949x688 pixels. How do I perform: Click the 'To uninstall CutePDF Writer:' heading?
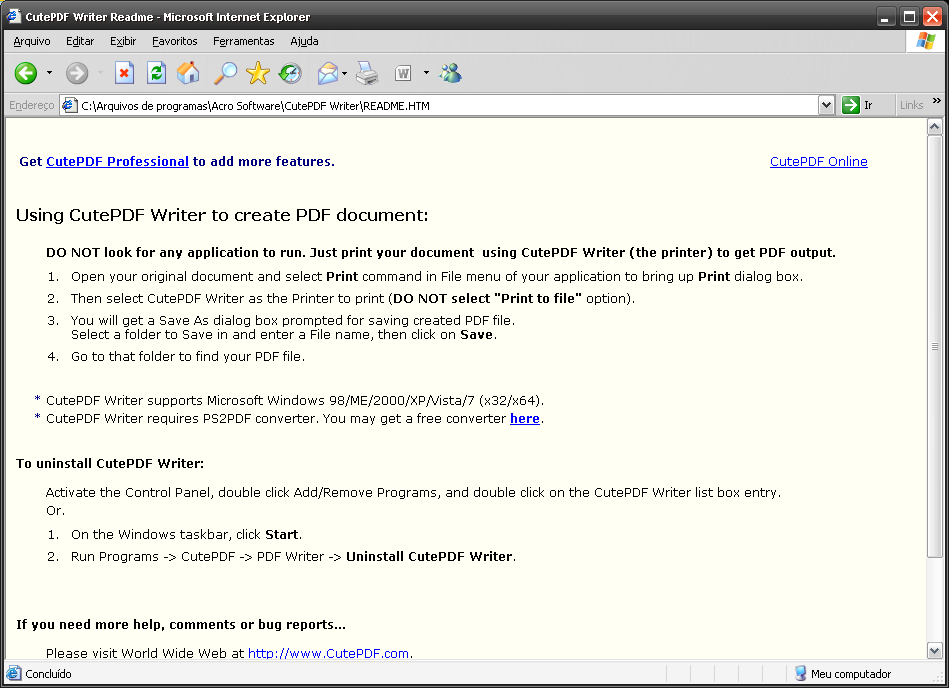click(x=110, y=464)
